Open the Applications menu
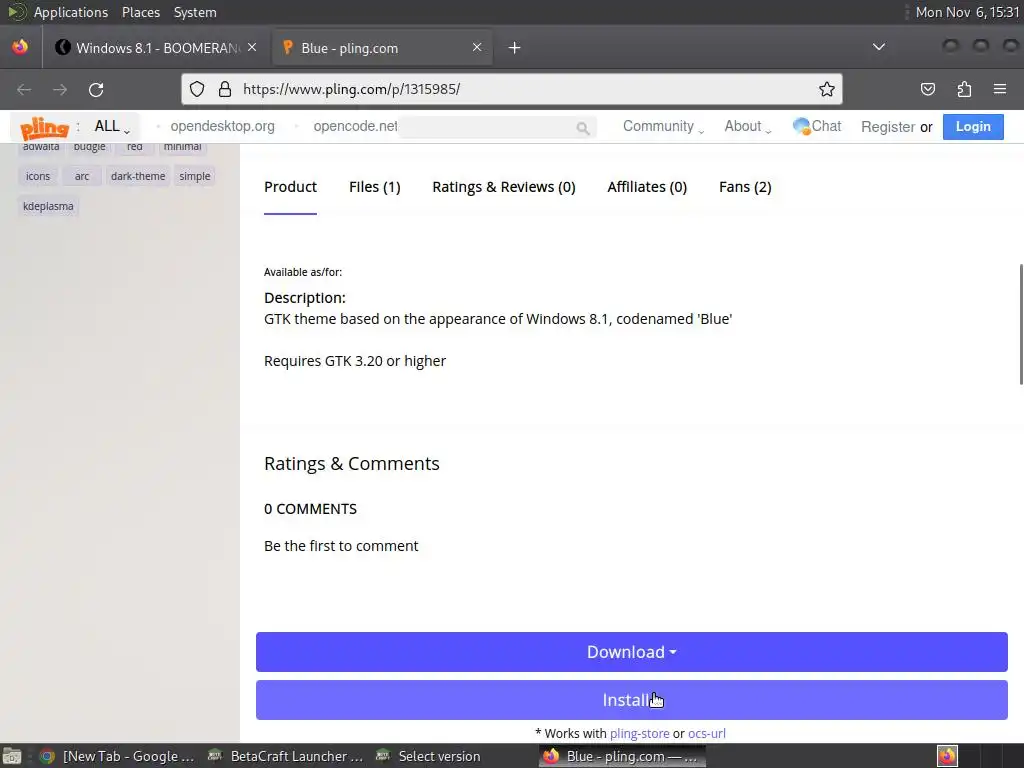 (71, 12)
